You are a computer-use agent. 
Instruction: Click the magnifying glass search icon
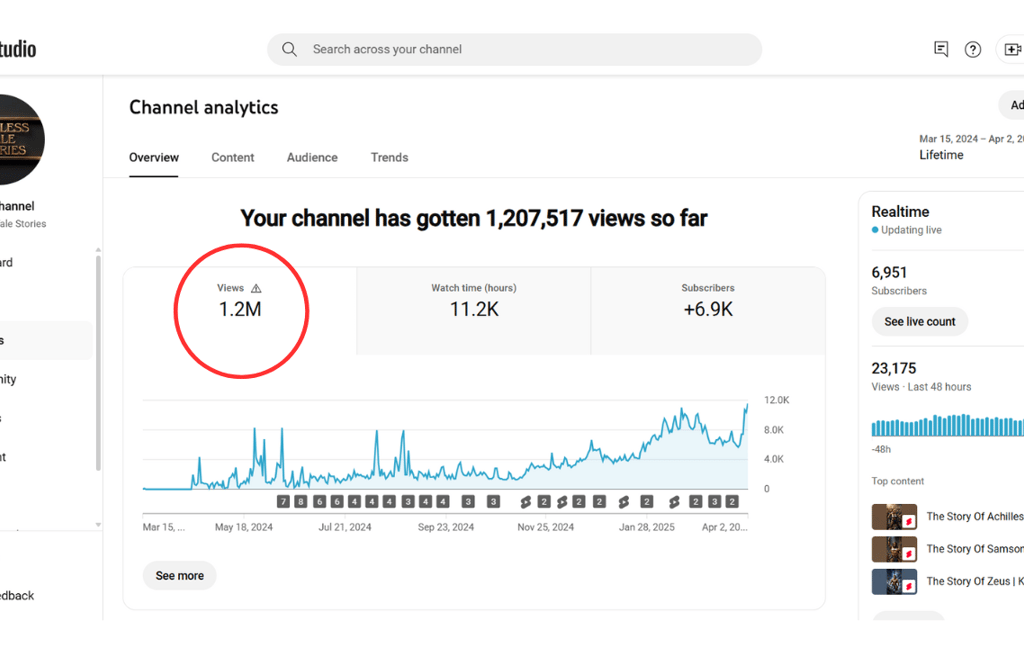click(289, 49)
